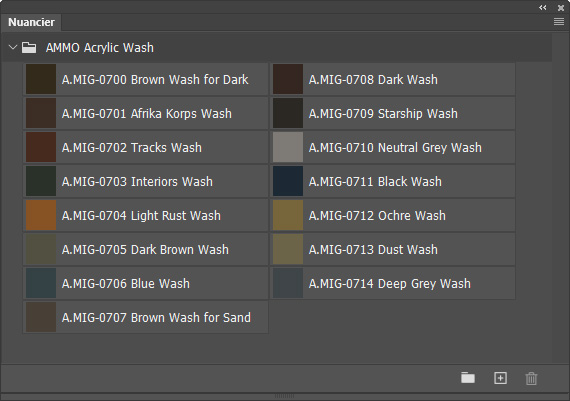The height and width of the screenshot is (401, 570).
Task: Pick A.MIG-0708 Dark Wash color swatch
Action: pos(288,79)
